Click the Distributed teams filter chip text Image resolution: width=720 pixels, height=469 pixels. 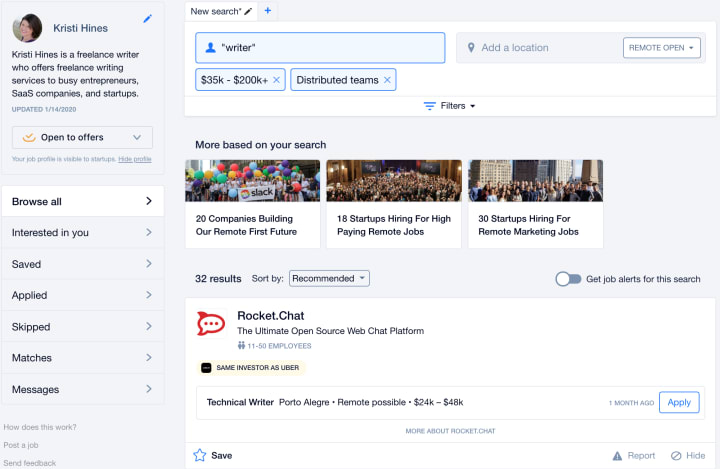(x=338, y=80)
